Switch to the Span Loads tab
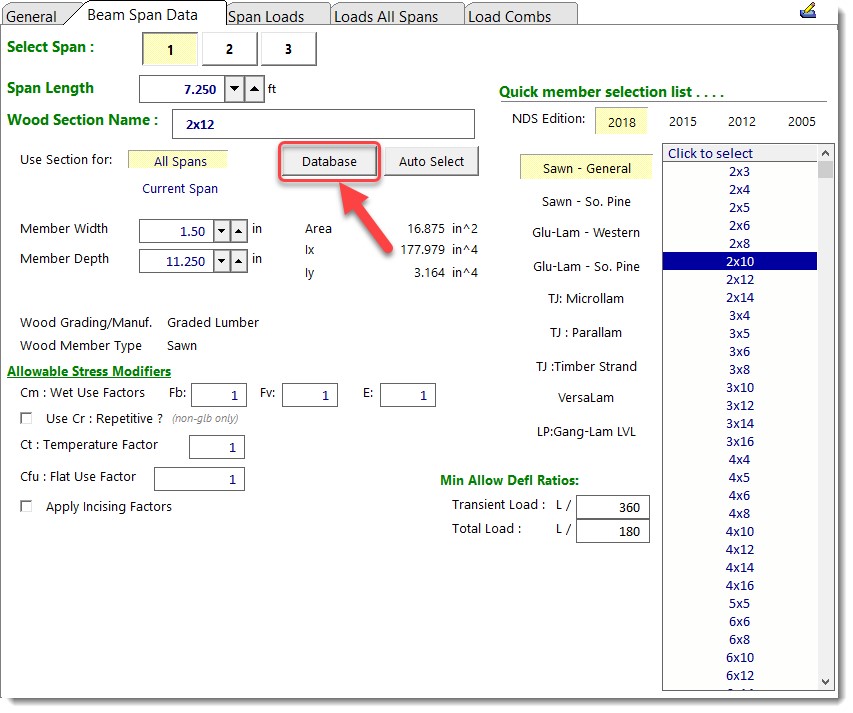Image resolution: width=853 pixels, height=713 pixels. click(x=265, y=16)
